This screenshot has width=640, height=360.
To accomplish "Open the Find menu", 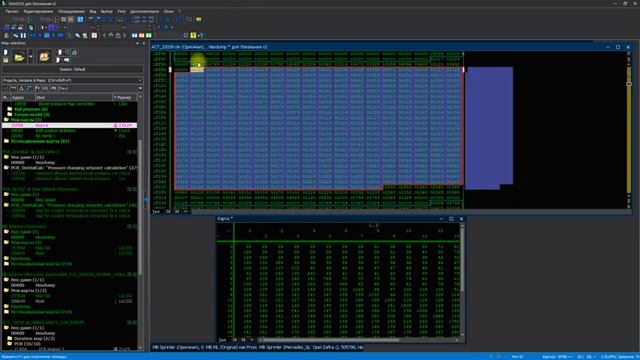I will pos(122,11).
